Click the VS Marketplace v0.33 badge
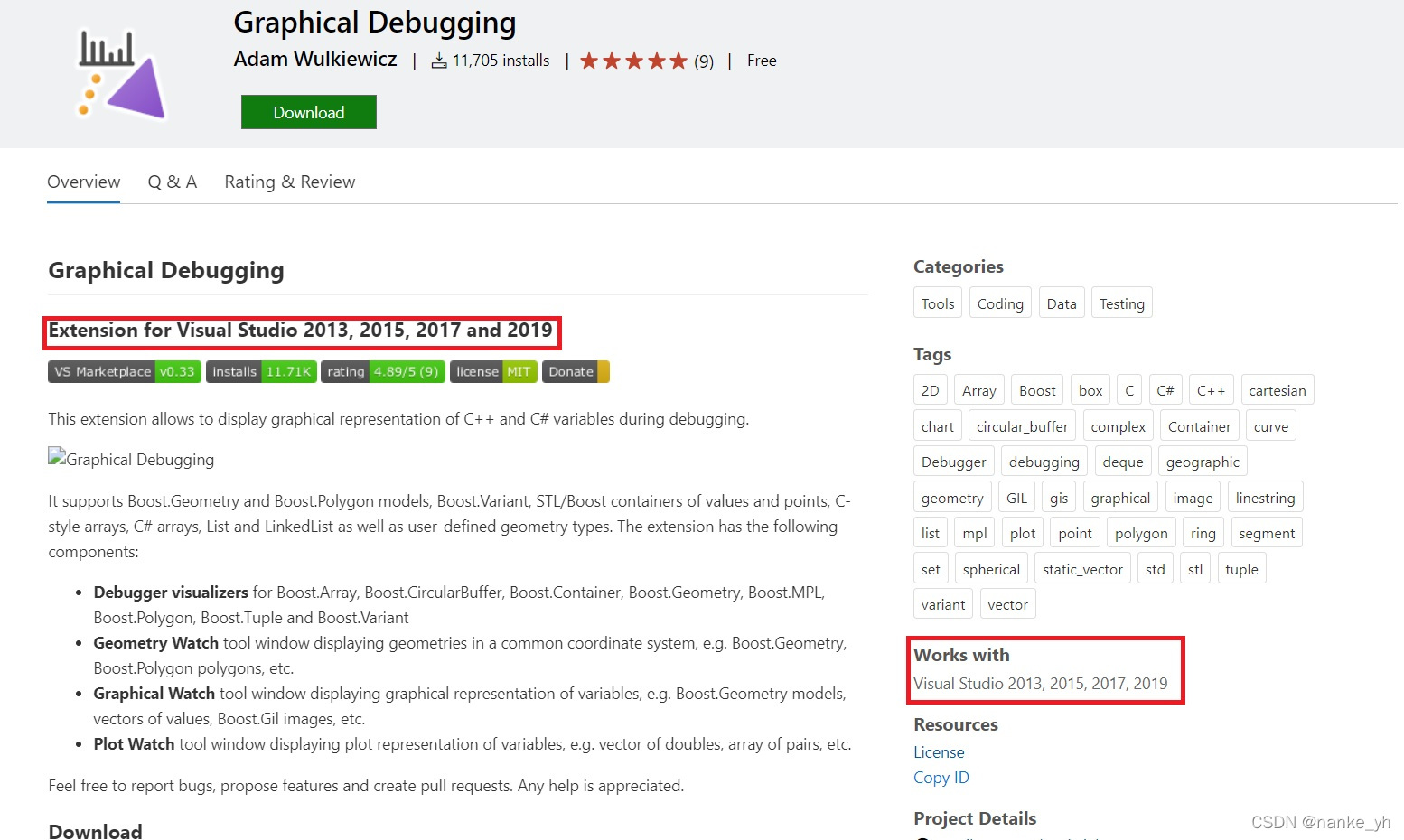1404x840 pixels. (125, 371)
